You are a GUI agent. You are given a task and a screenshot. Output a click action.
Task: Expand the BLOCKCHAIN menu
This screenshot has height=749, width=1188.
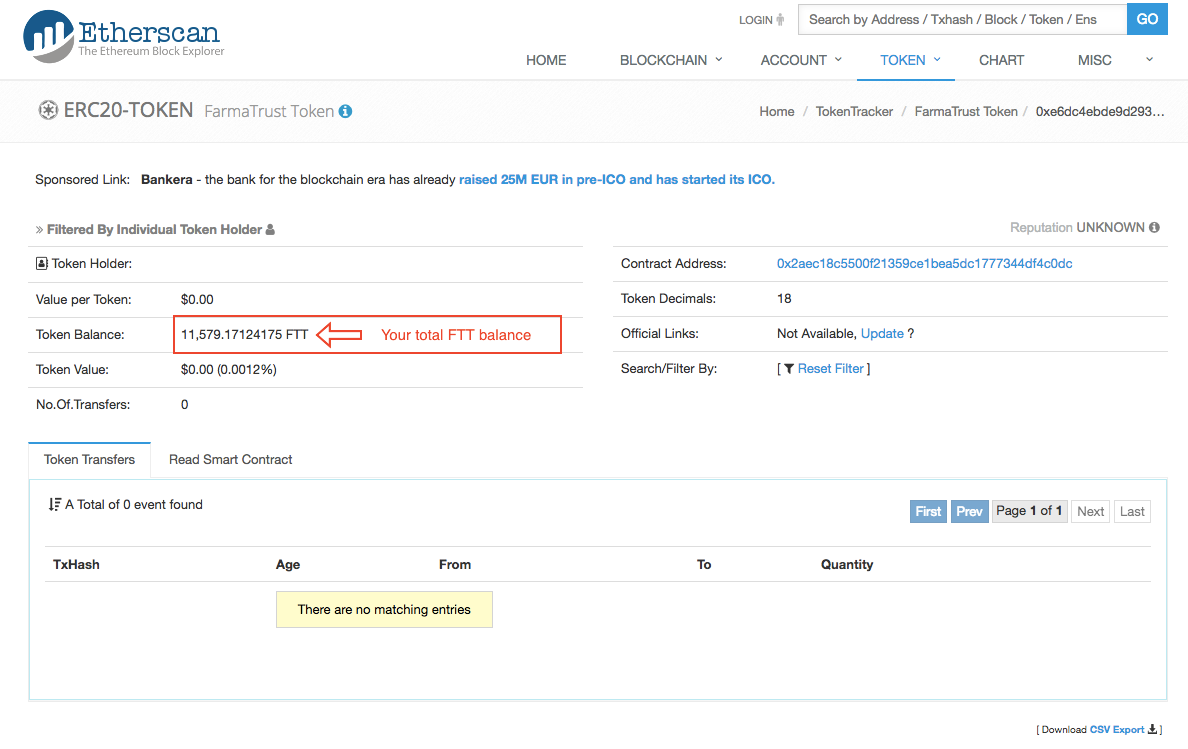pos(671,60)
